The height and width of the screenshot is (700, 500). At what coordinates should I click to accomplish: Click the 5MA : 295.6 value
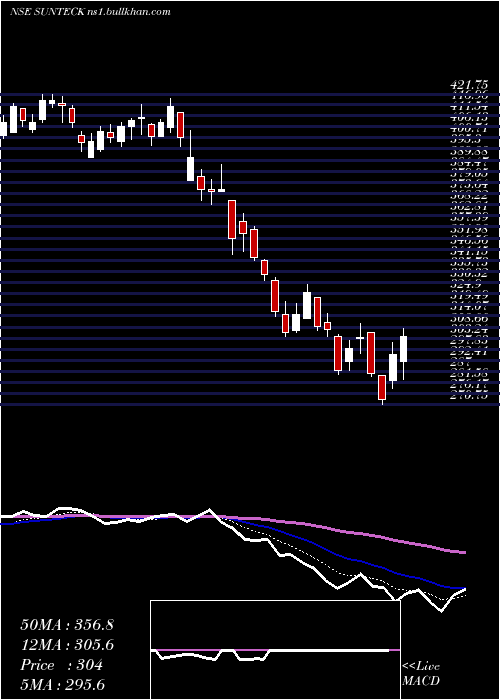point(62,684)
